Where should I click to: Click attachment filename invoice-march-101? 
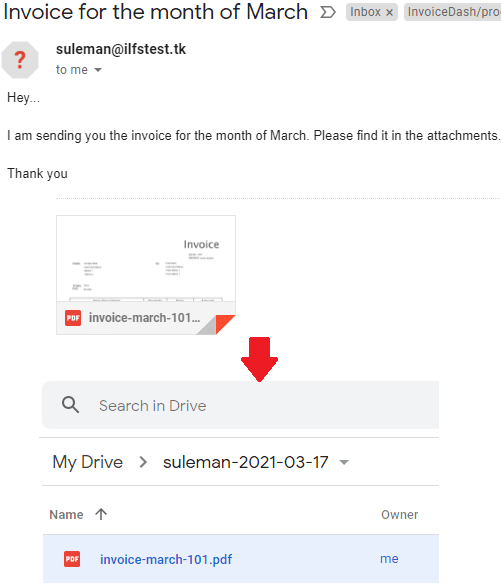click(144, 318)
